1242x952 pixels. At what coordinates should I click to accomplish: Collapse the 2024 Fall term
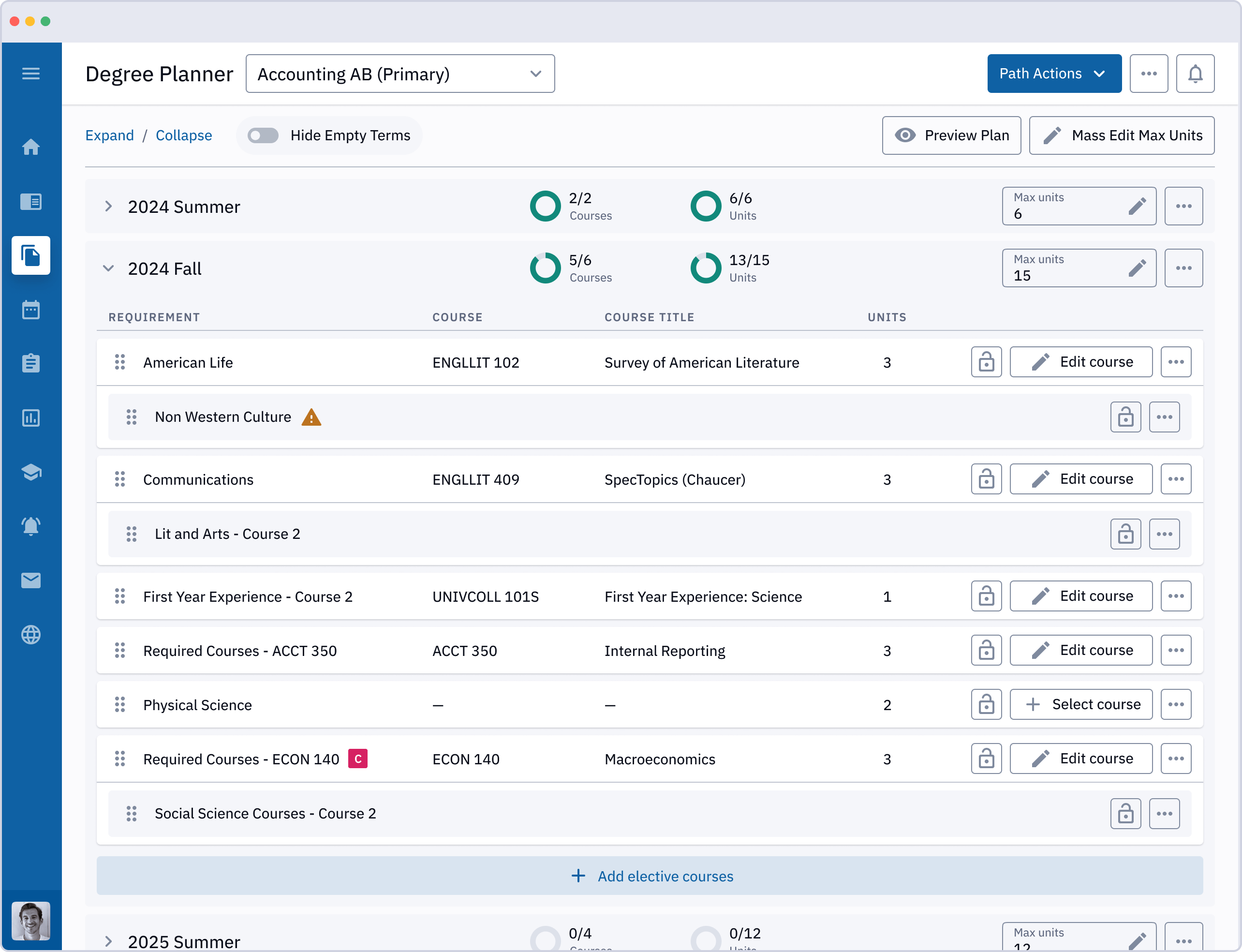108,268
